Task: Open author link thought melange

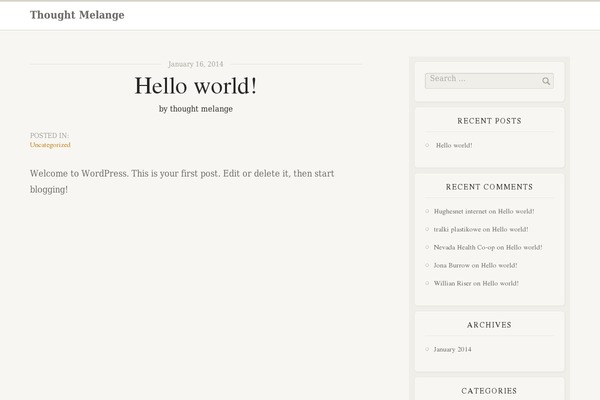Action: pos(201,109)
